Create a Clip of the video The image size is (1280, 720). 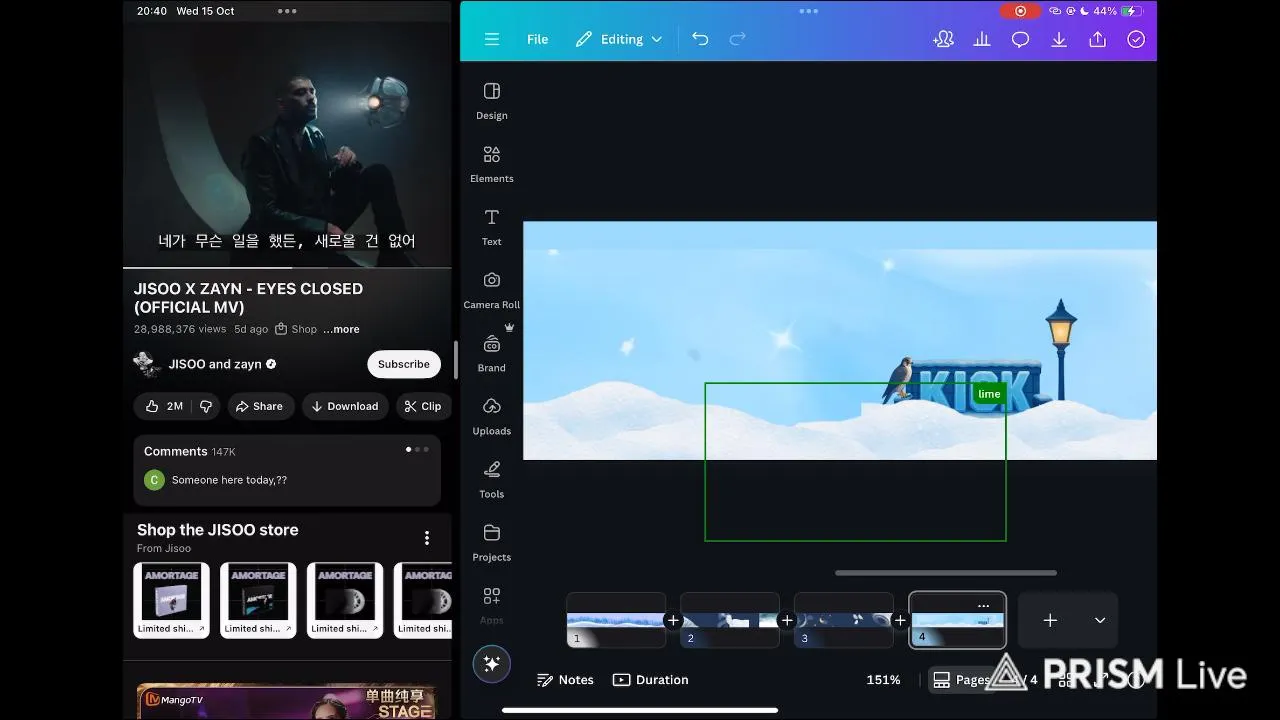click(x=423, y=406)
